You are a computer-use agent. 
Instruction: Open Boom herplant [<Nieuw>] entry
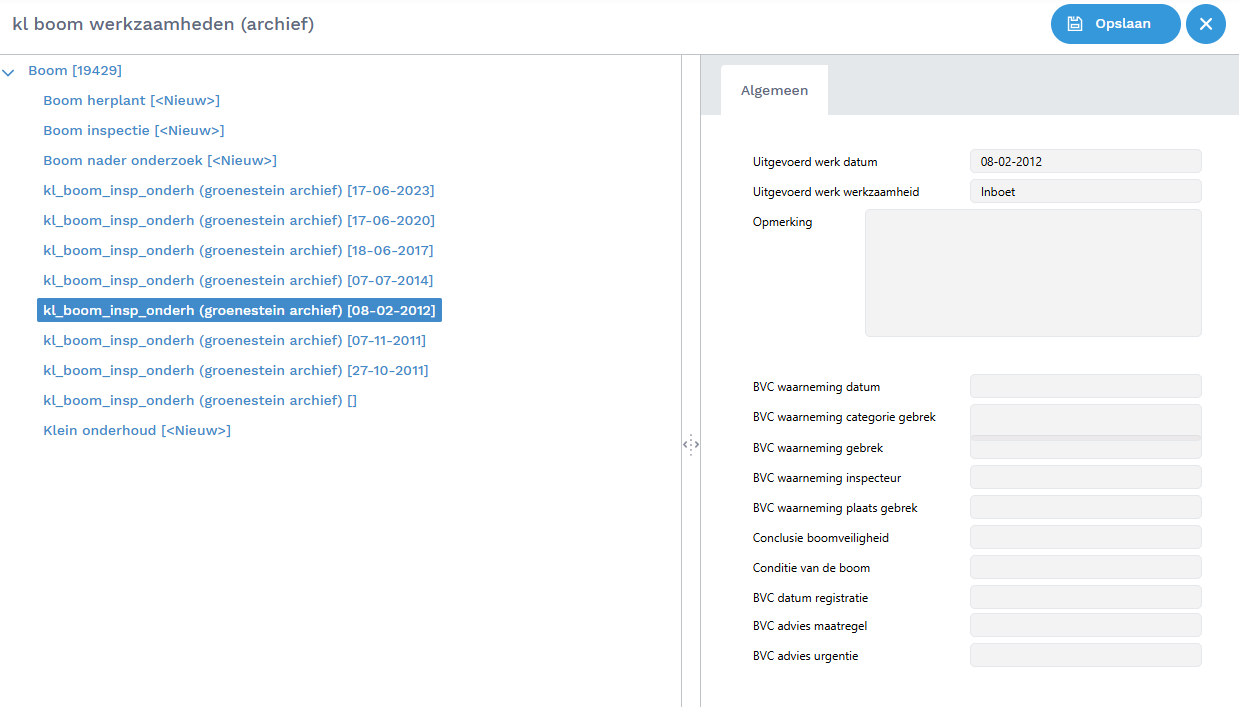[131, 101]
